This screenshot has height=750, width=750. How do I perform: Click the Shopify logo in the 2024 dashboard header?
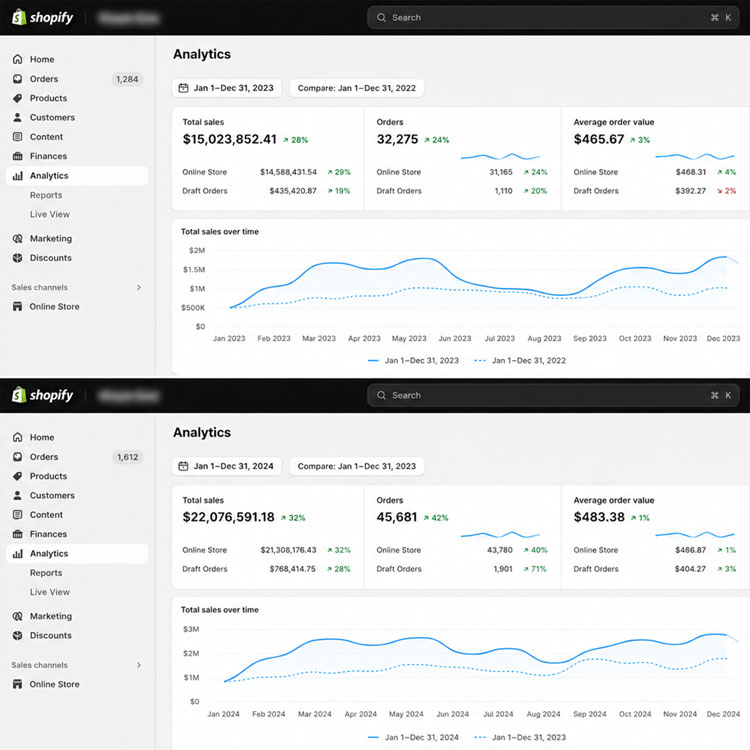click(x=43, y=395)
